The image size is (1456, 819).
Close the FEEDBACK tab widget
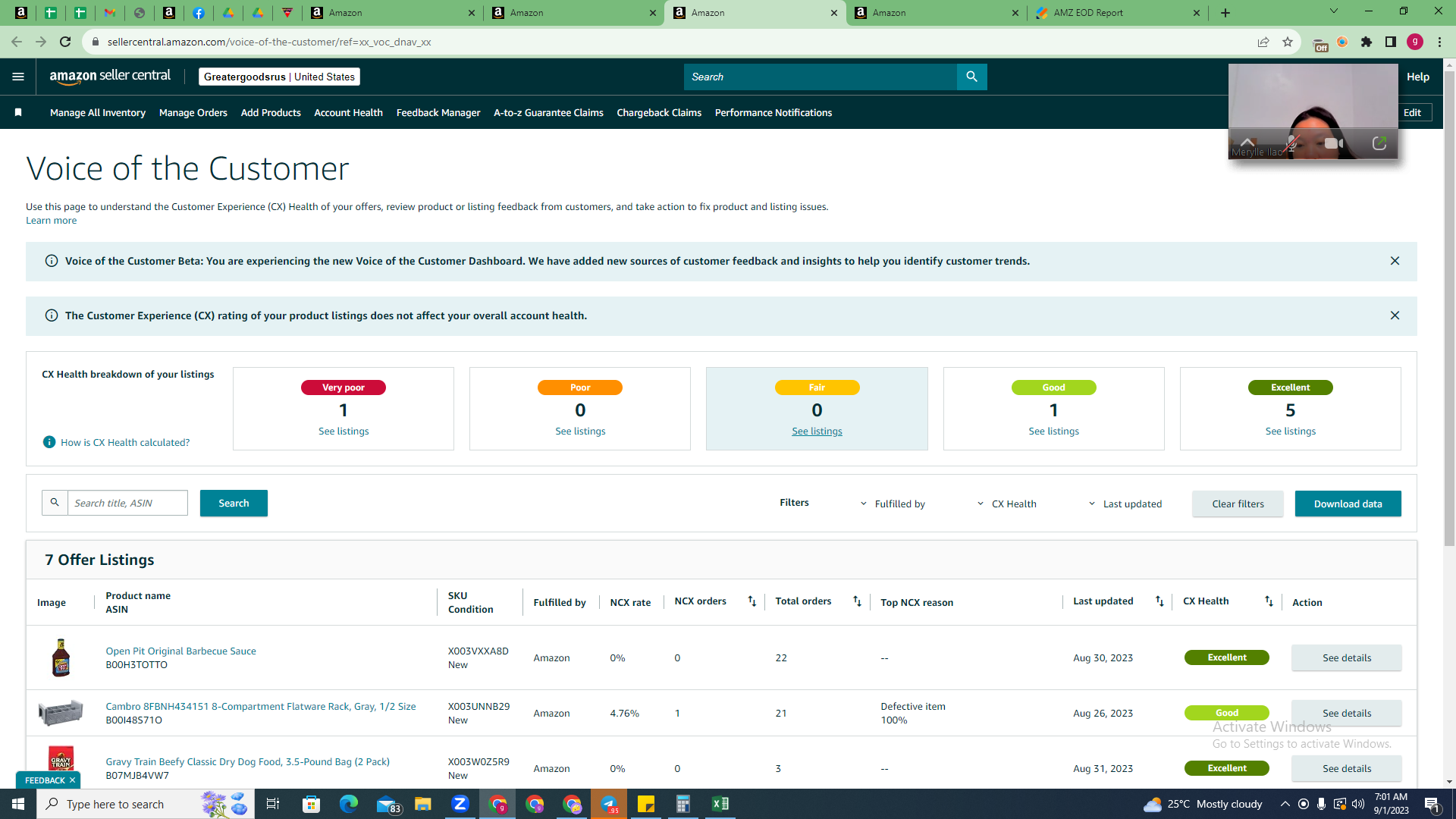click(72, 780)
